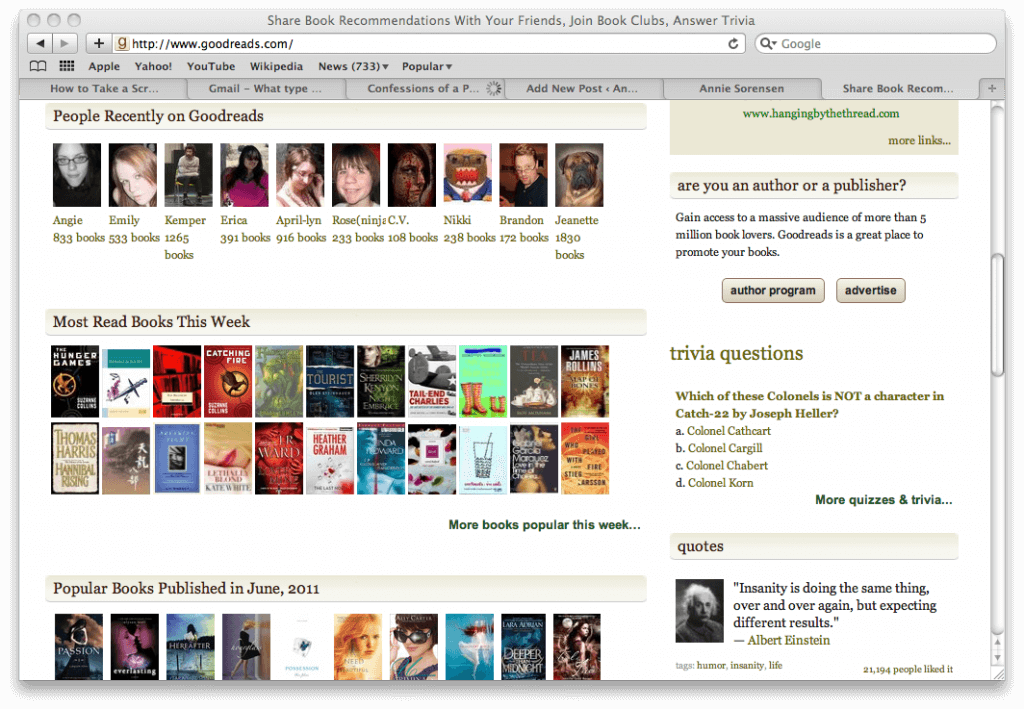Click the author program button
The image size is (1024, 709).
click(x=773, y=291)
